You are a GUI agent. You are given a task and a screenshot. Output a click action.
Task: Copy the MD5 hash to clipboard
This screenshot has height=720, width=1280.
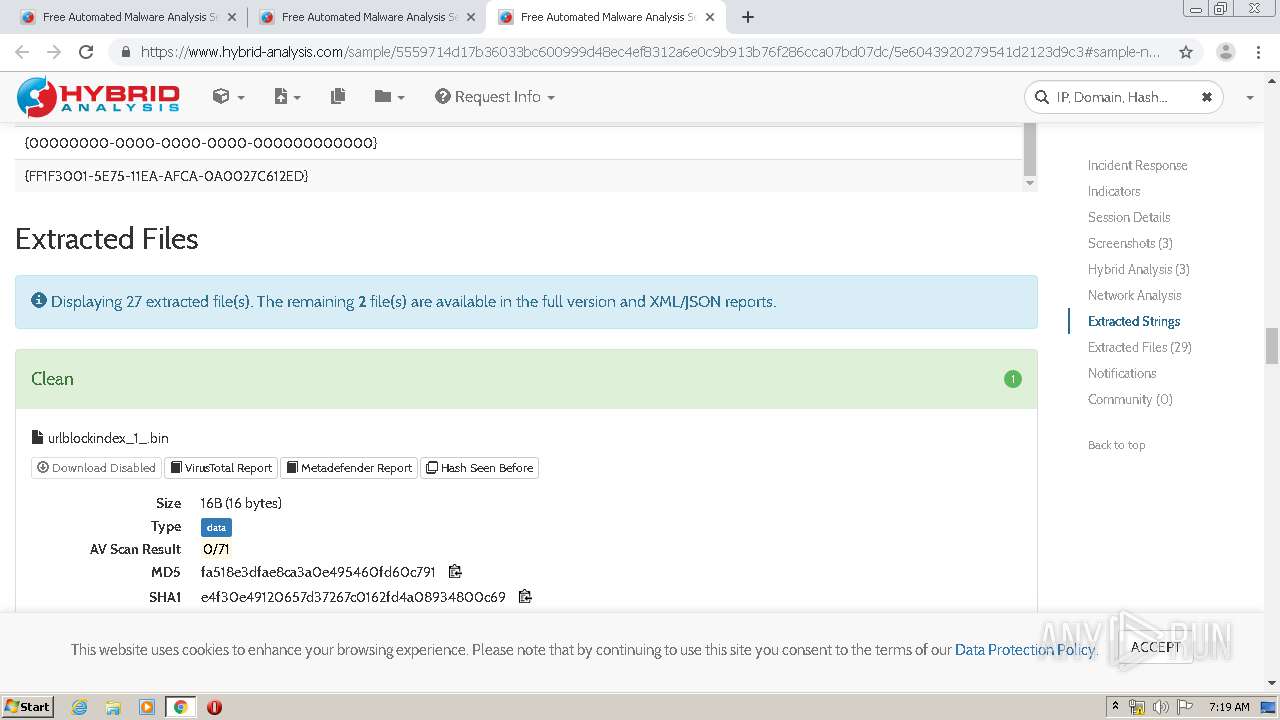(455, 572)
